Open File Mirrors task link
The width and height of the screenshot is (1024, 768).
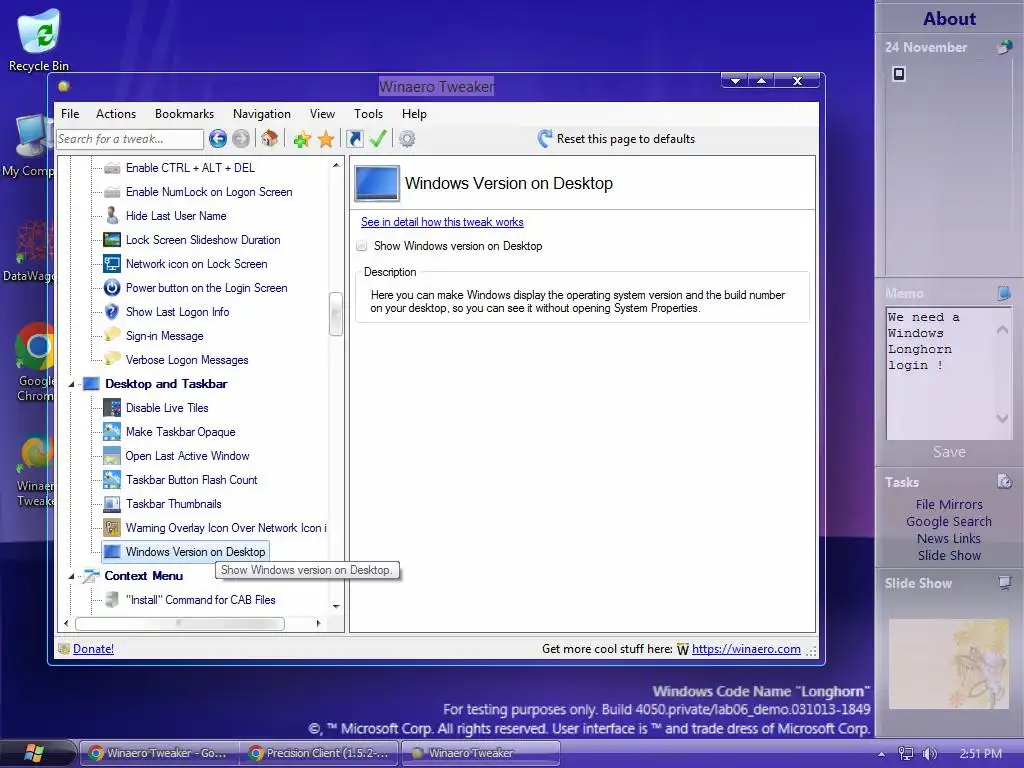tap(948, 504)
